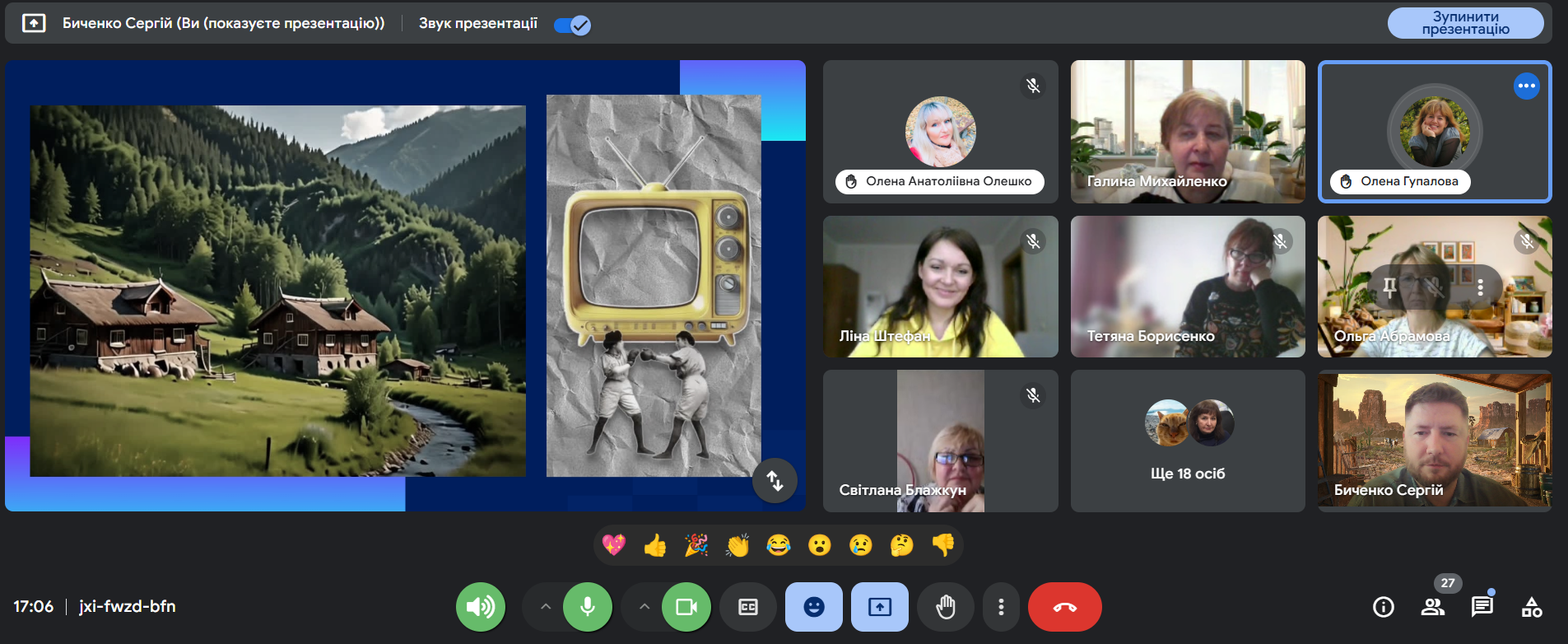Send the thumbs up emoji reaction
Screen dimensions: 1568x644
[655, 545]
